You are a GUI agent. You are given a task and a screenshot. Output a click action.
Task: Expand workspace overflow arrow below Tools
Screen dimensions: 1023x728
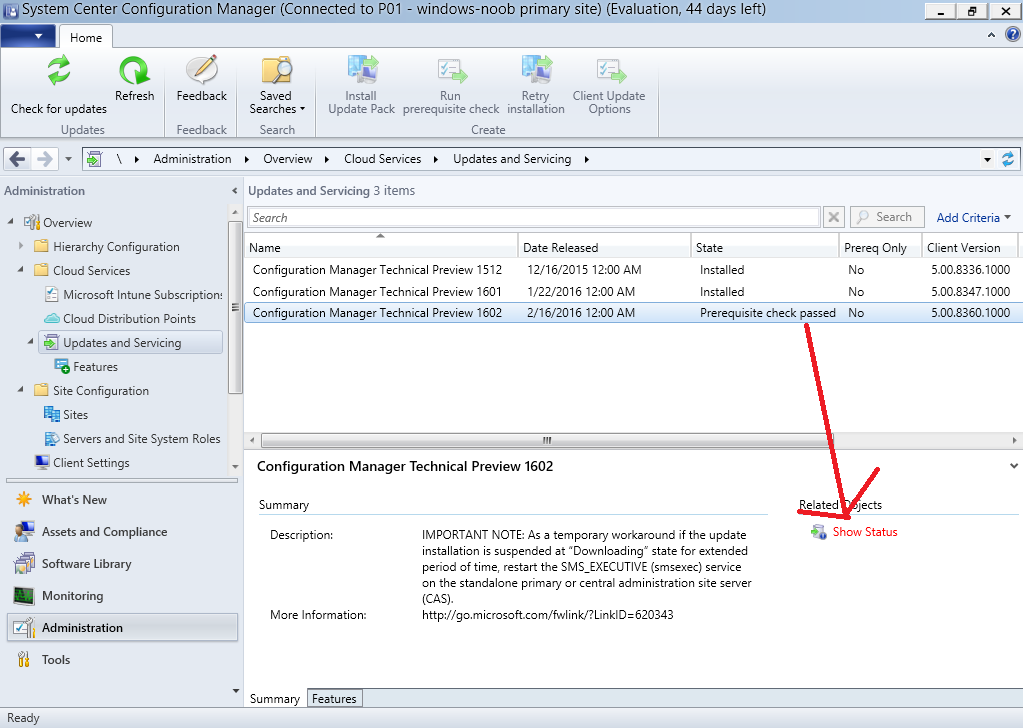236,691
